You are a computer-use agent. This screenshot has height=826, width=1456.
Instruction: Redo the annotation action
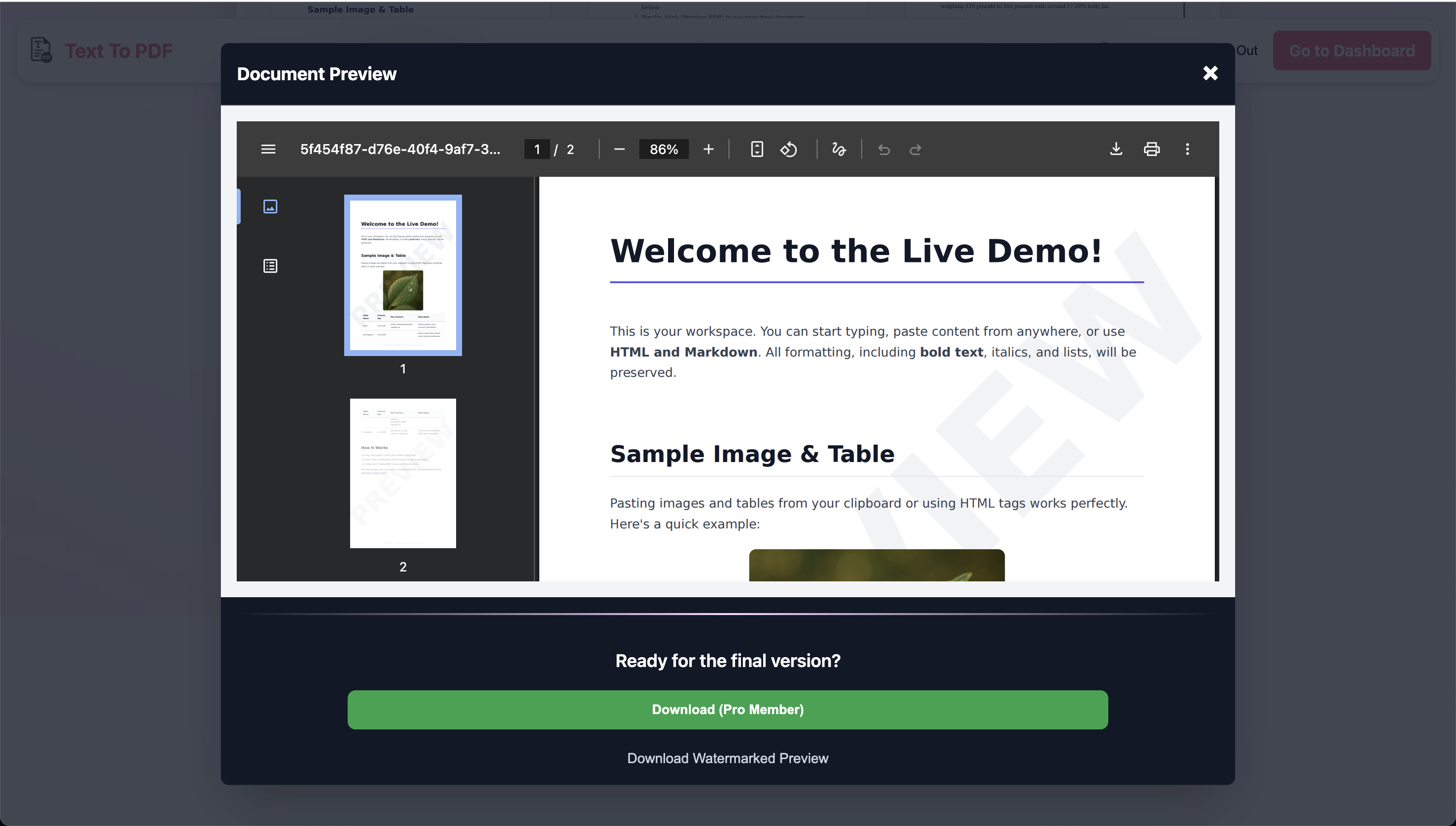(916, 150)
